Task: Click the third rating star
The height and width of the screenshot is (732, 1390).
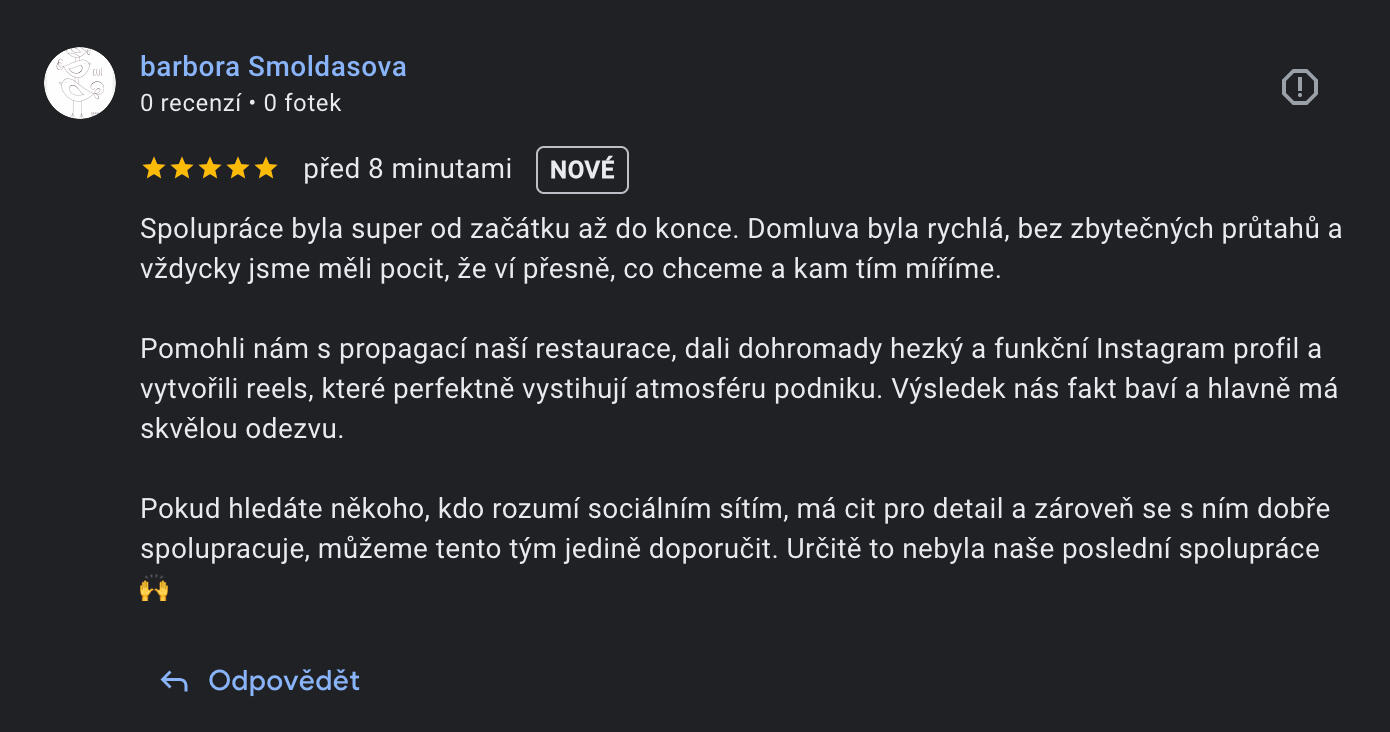Action: pyautogui.click(x=209, y=169)
